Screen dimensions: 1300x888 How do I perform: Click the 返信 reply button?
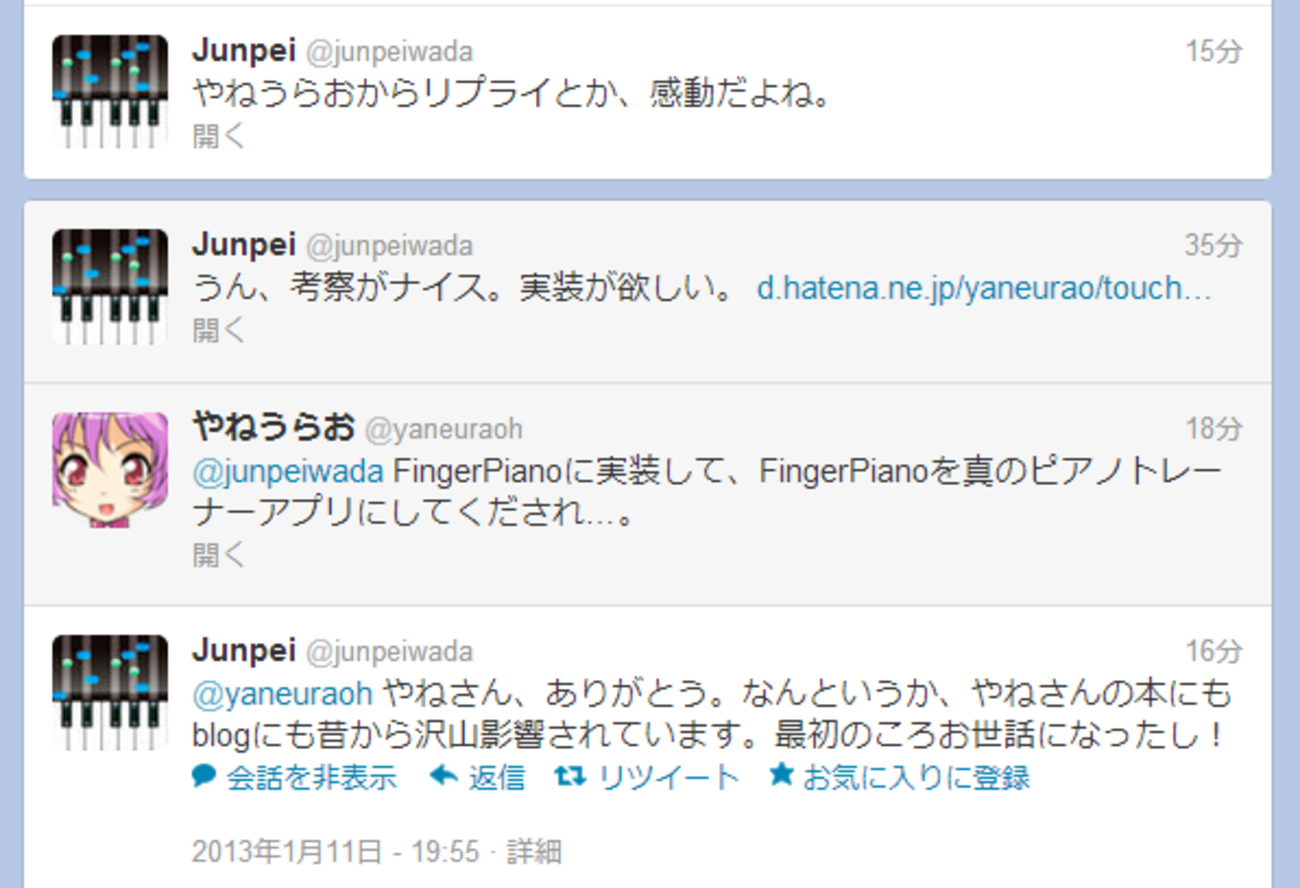pos(497,777)
